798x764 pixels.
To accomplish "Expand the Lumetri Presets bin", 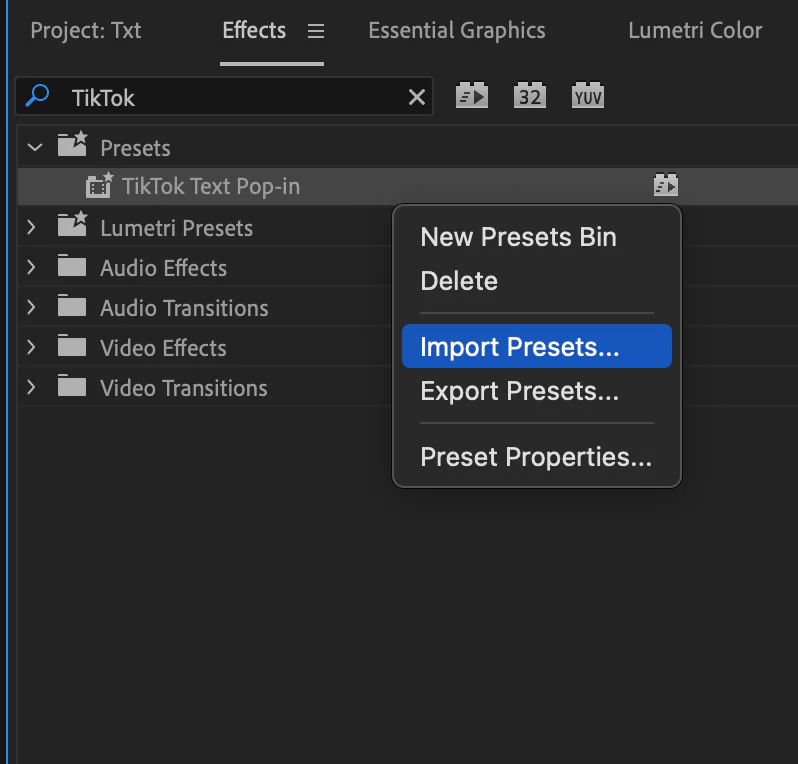I will click(32, 228).
